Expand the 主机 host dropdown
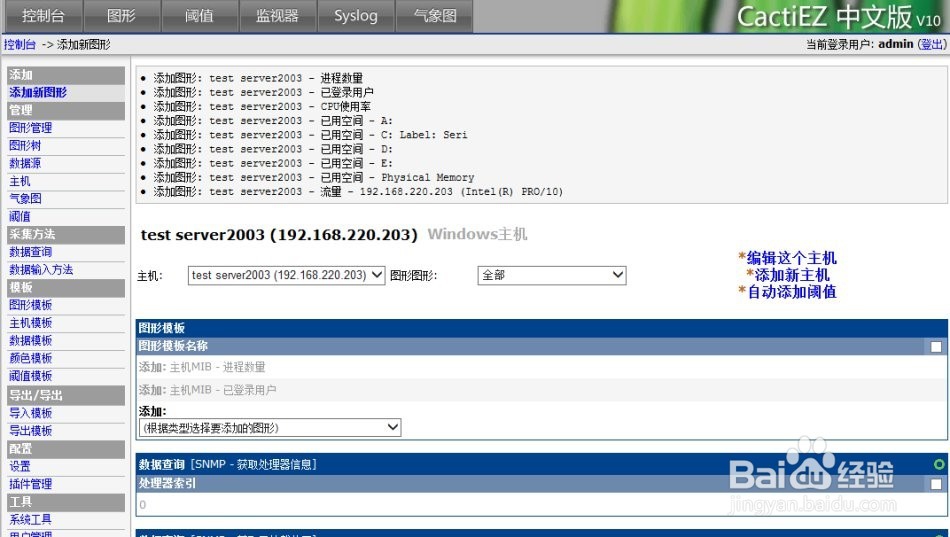This screenshot has height=537, width=950. [286, 275]
